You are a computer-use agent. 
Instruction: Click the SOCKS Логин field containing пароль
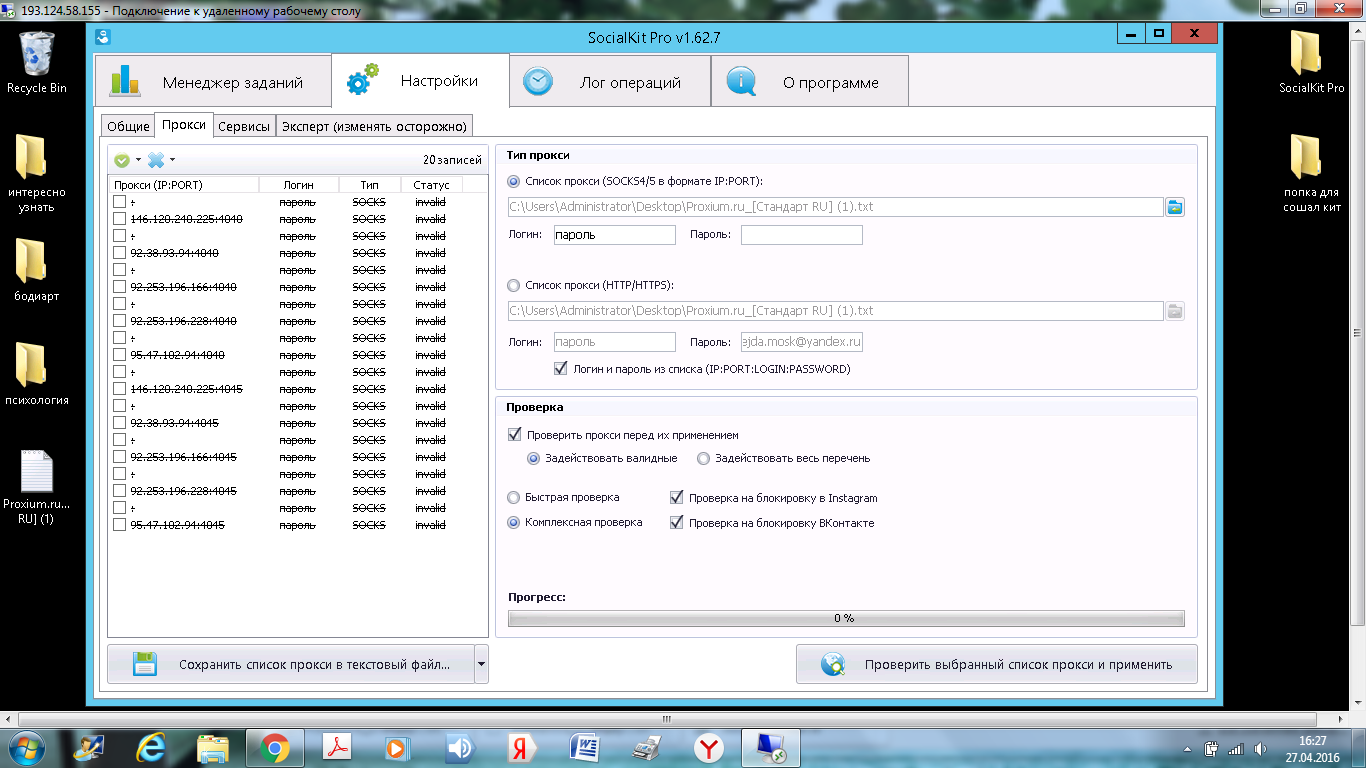click(615, 235)
